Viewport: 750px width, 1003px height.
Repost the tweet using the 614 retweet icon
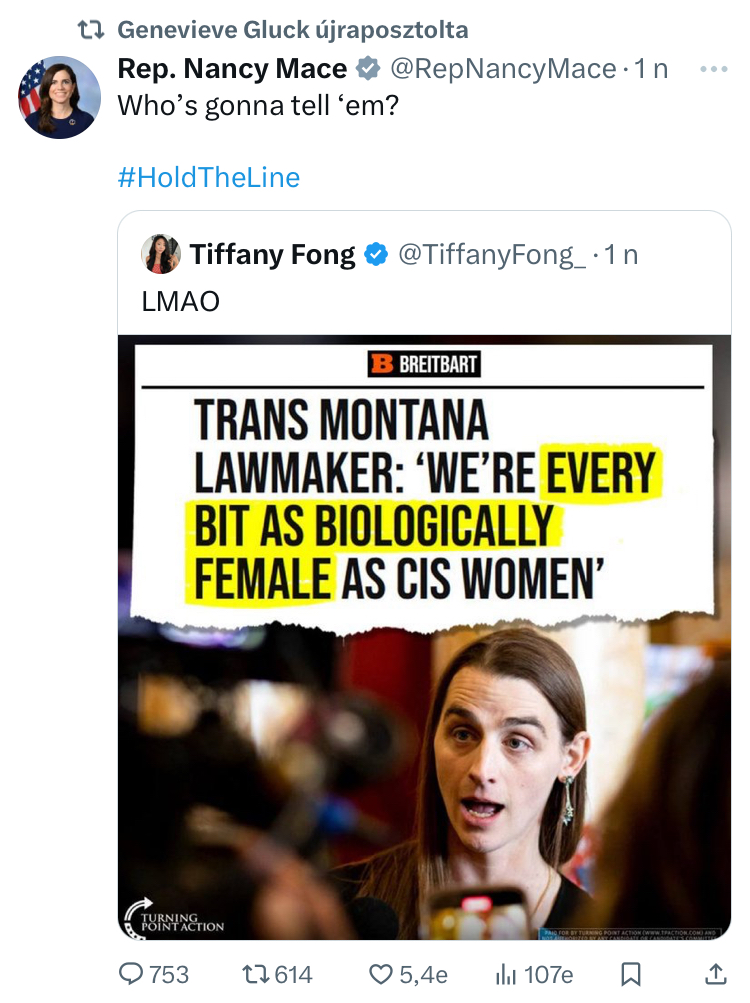(x=256, y=973)
